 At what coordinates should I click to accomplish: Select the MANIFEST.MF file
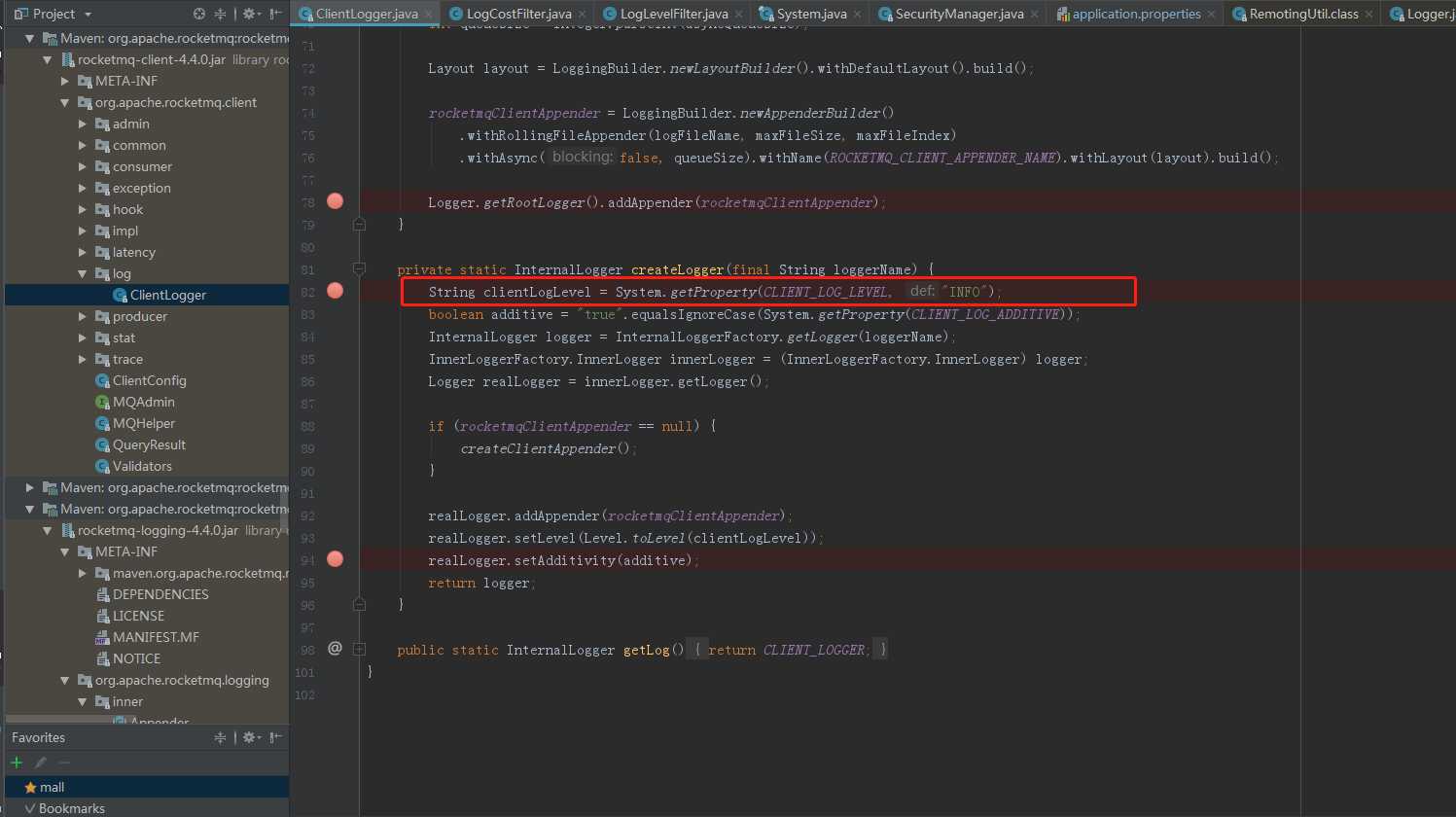pyautogui.click(x=156, y=637)
